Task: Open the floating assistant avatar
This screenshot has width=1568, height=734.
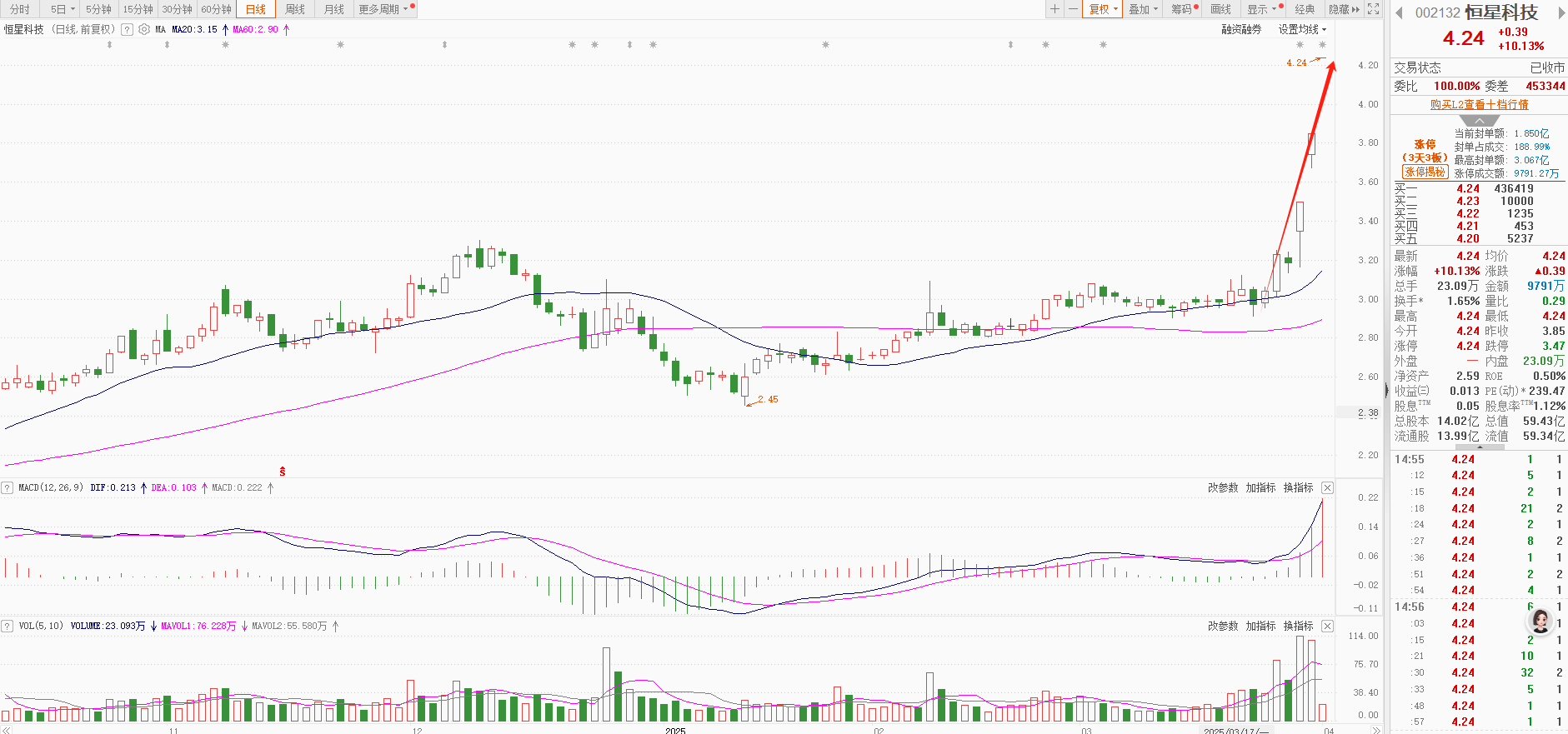Action: click(x=1540, y=620)
